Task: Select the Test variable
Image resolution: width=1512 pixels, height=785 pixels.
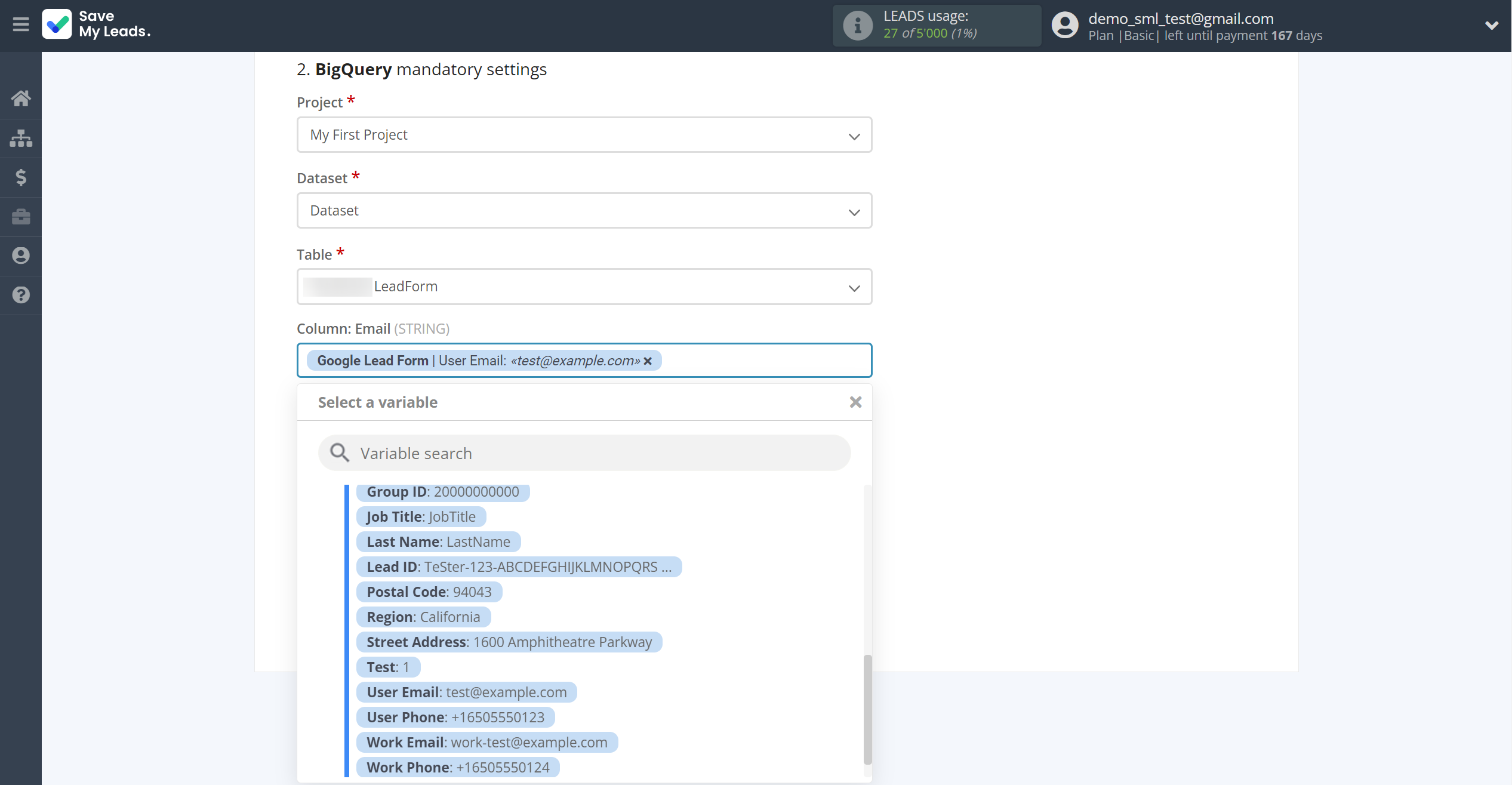Action: click(x=389, y=667)
